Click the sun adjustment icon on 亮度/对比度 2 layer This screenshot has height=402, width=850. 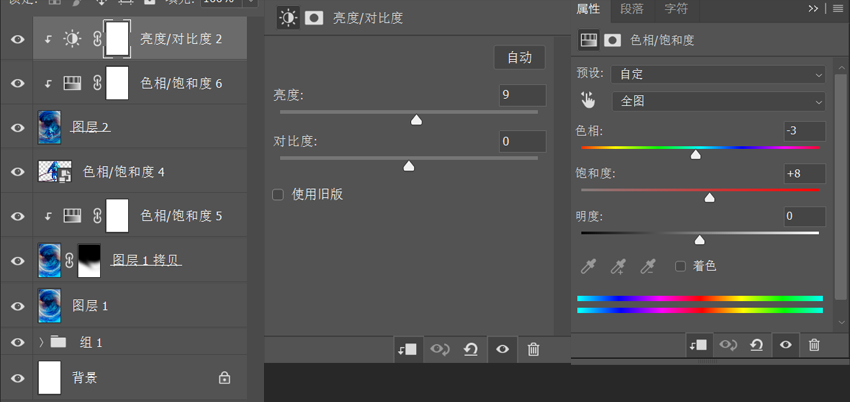(x=72, y=38)
